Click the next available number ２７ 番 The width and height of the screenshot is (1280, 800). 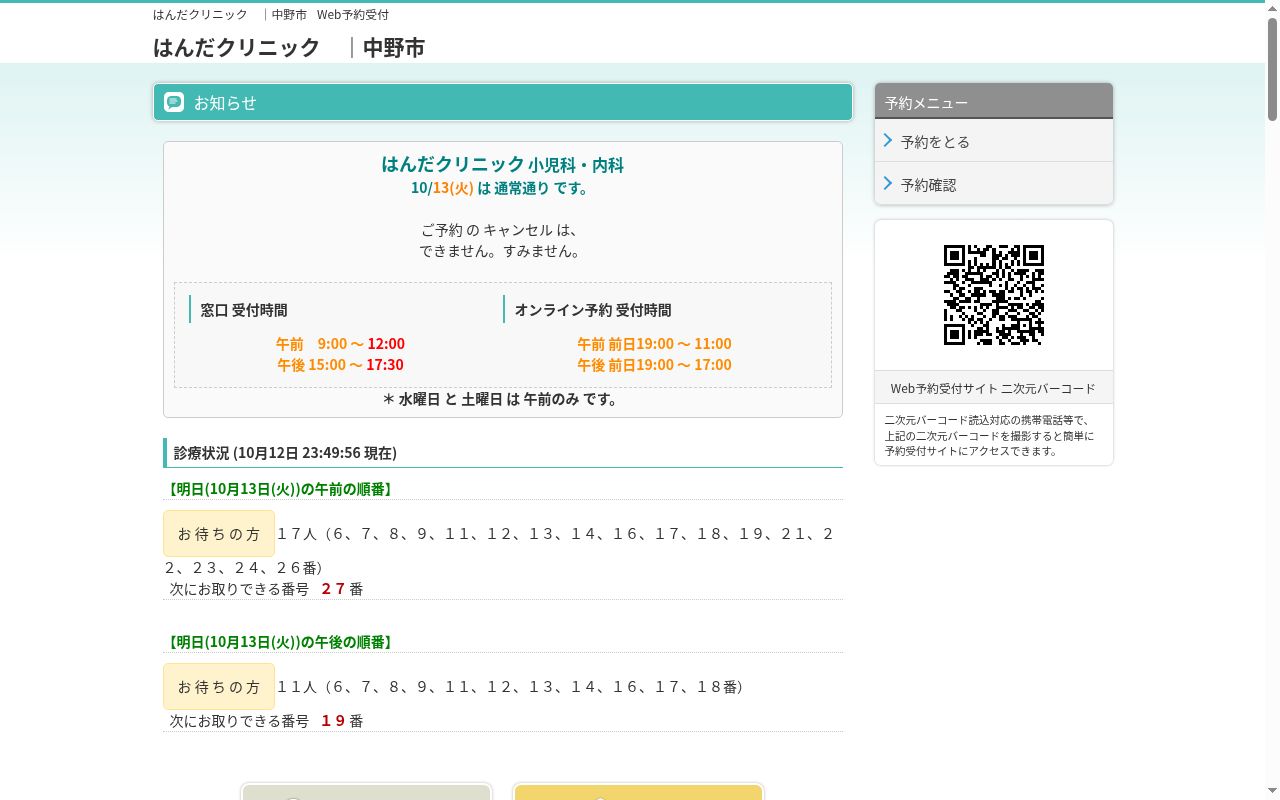tap(342, 589)
